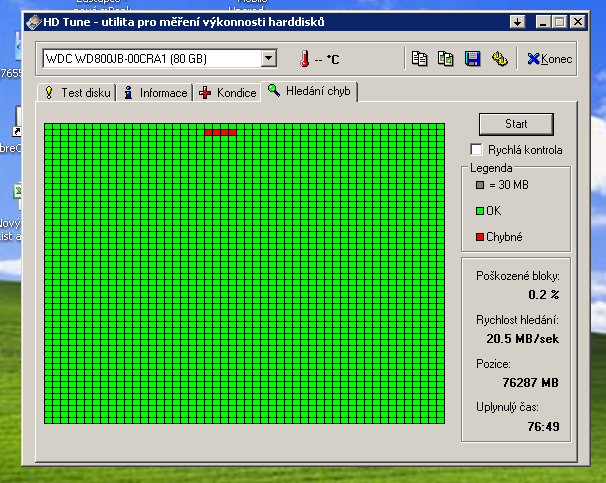The height and width of the screenshot is (483, 606).
Task: Click the copy screenshot to clipboard icon
Action: click(x=445, y=59)
